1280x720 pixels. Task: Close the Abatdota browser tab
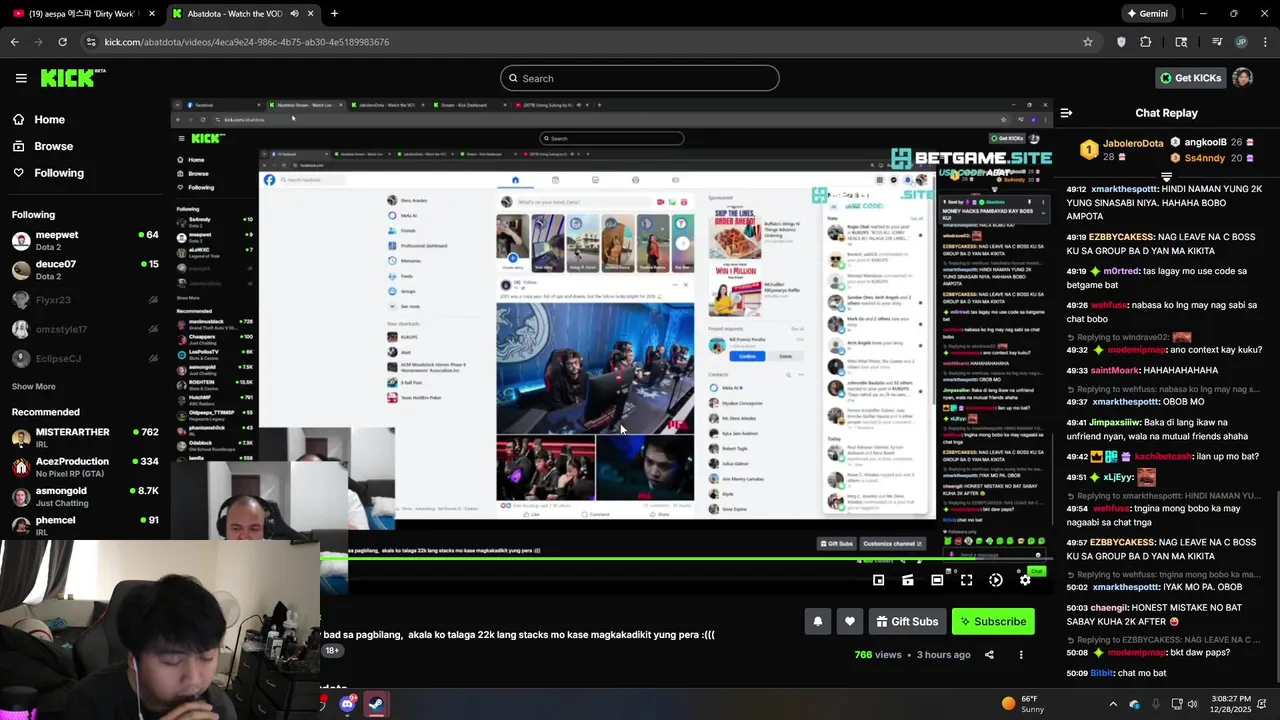[311, 14]
